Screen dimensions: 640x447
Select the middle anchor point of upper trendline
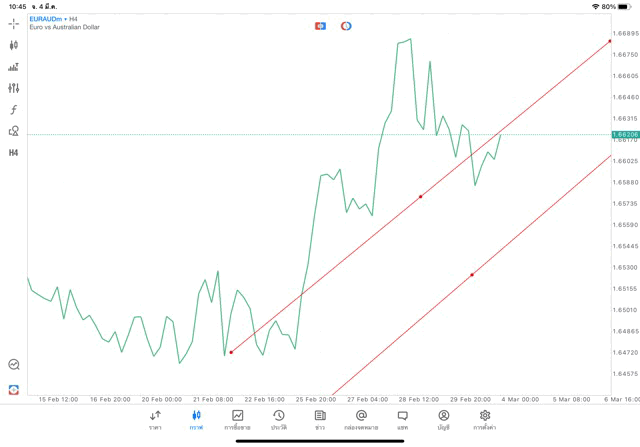pyautogui.click(x=420, y=197)
